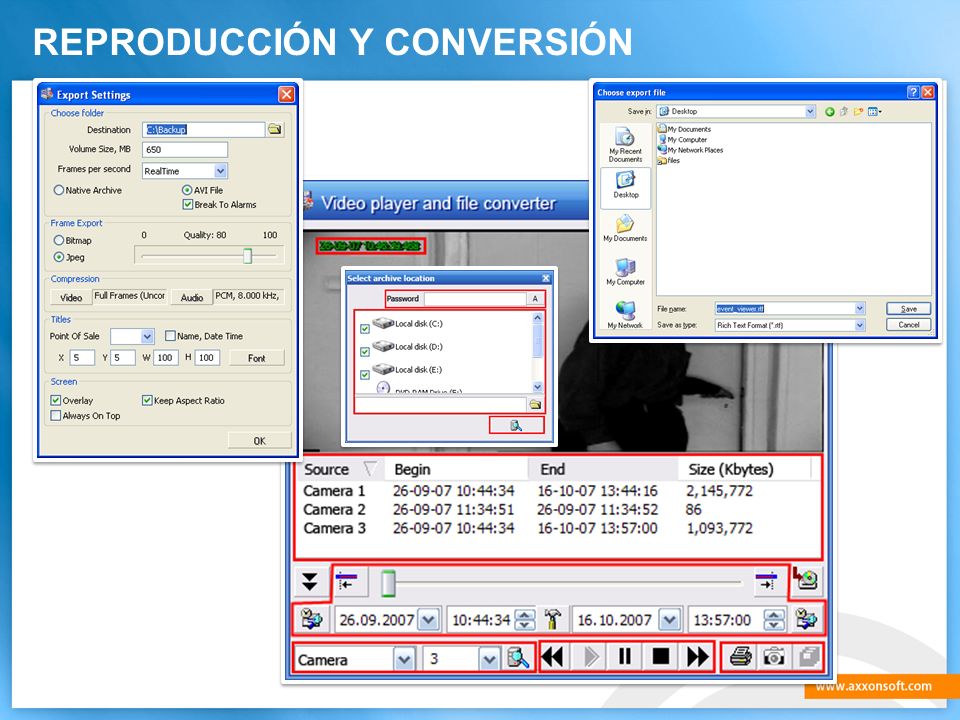Open My Recent Documents in places bar
Screen dimensions: 960x720
625,145
